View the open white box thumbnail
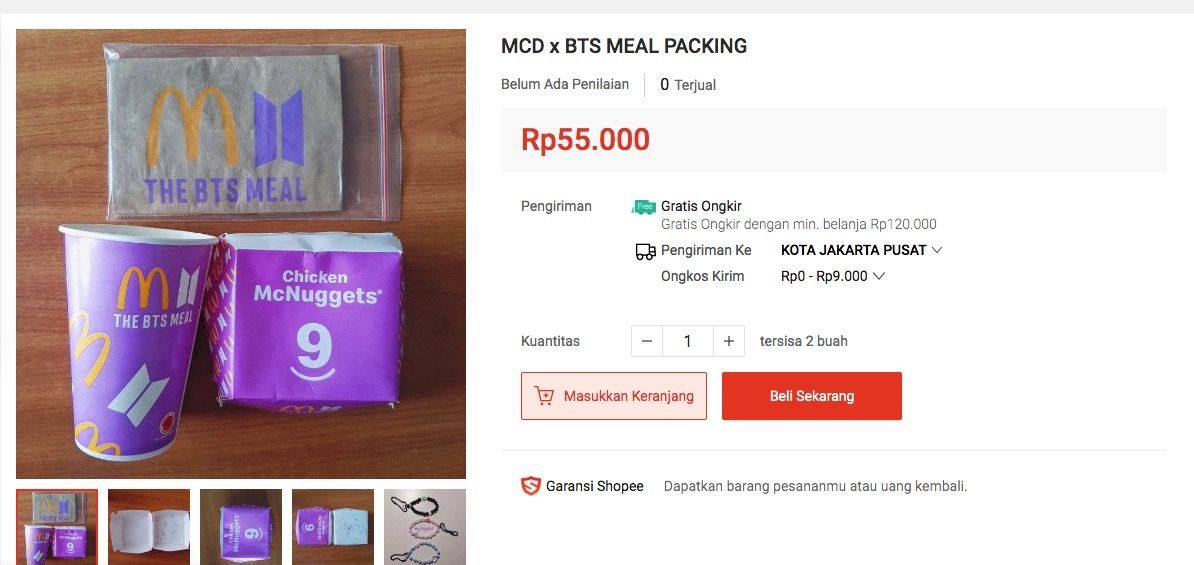Screen dimensions: 1194x565 [149, 527]
